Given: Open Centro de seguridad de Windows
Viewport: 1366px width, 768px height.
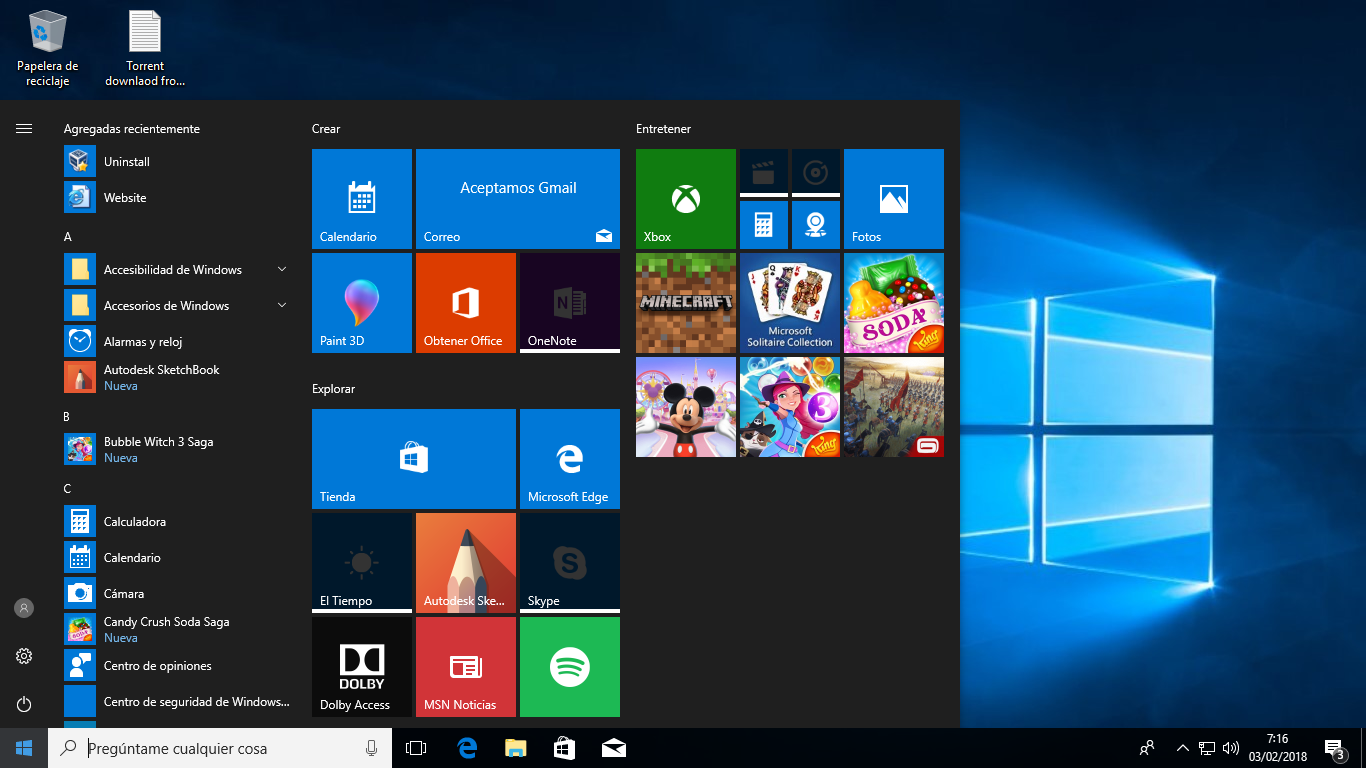Looking at the screenshot, I should coord(178,702).
